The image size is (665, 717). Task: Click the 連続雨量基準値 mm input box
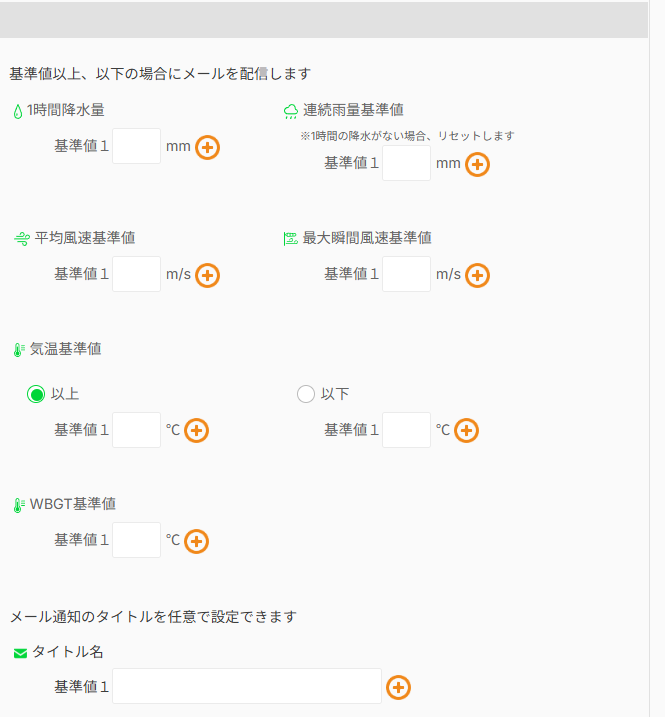(406, 163)
